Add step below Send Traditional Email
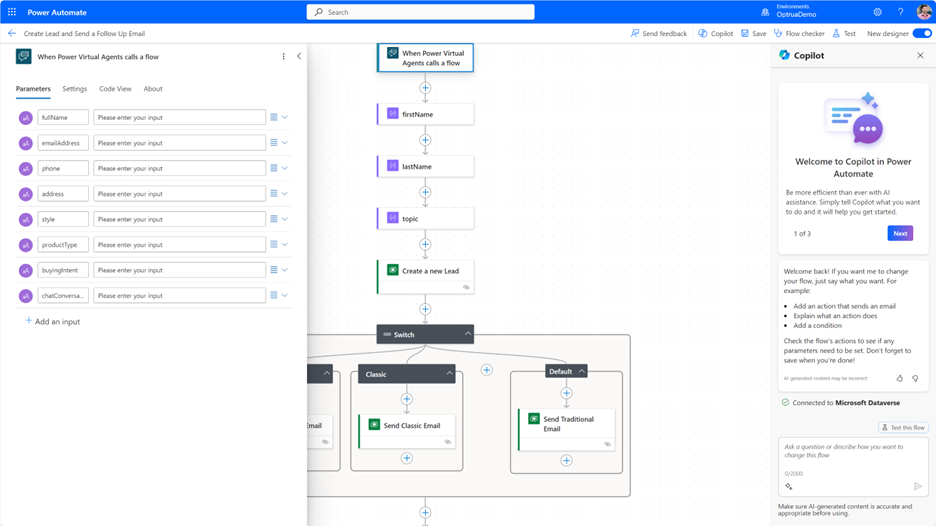This screenshot has height=526, width=936. pos(566,460)
